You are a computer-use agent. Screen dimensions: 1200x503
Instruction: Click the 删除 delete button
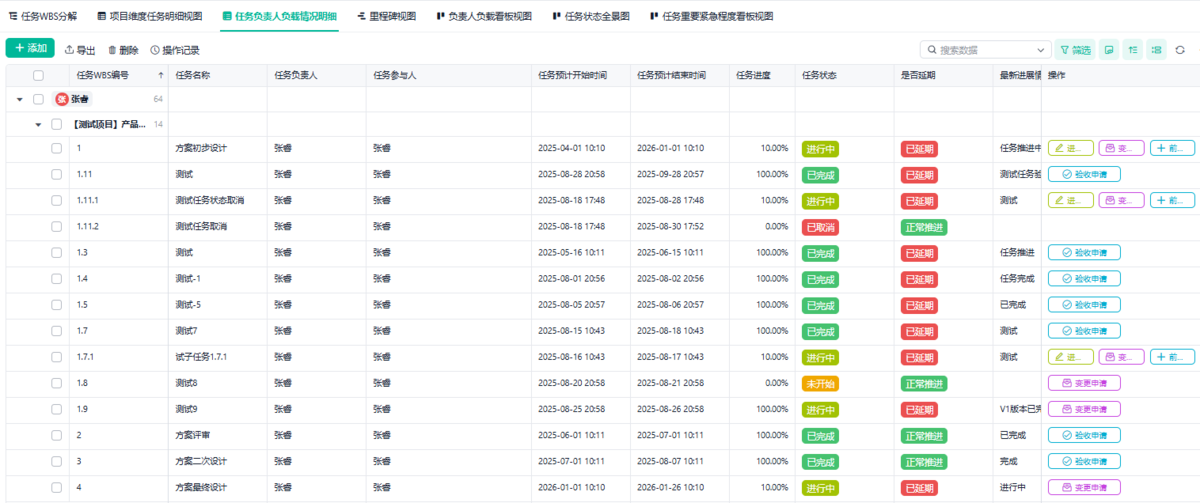pyautogui.click(x=123, y=50)
